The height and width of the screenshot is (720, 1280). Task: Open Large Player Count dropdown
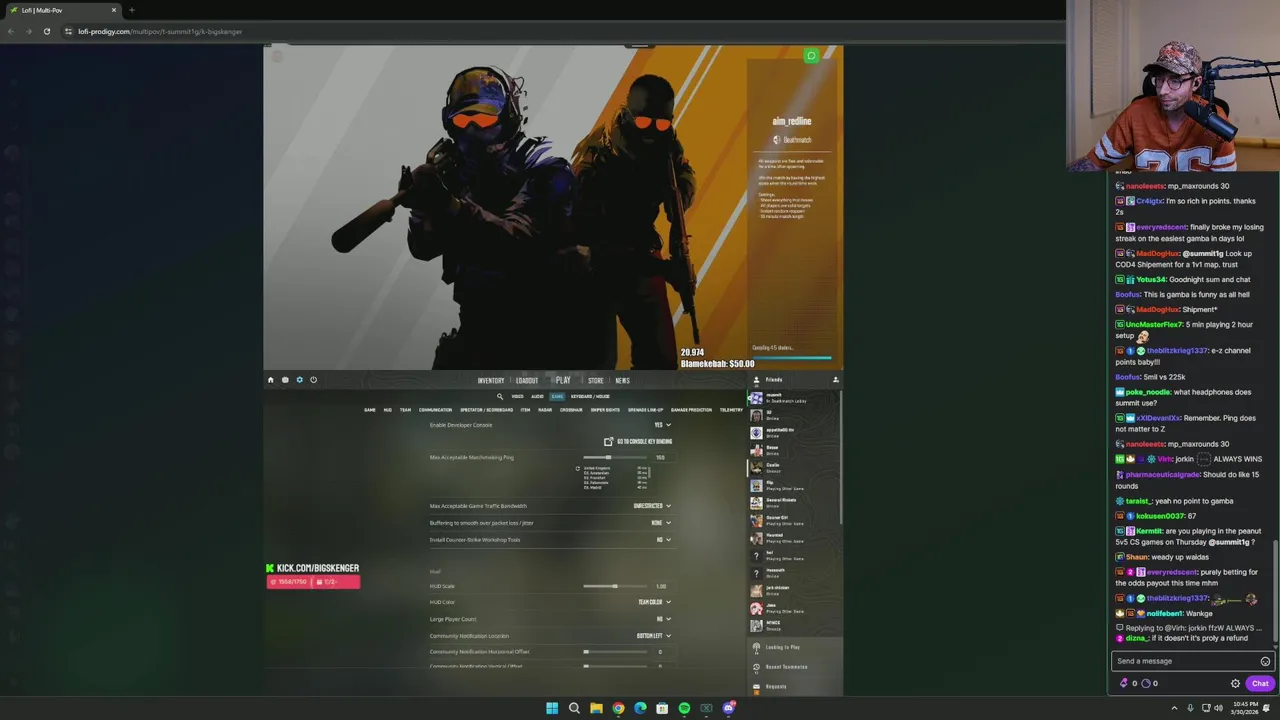pos(664,619)
